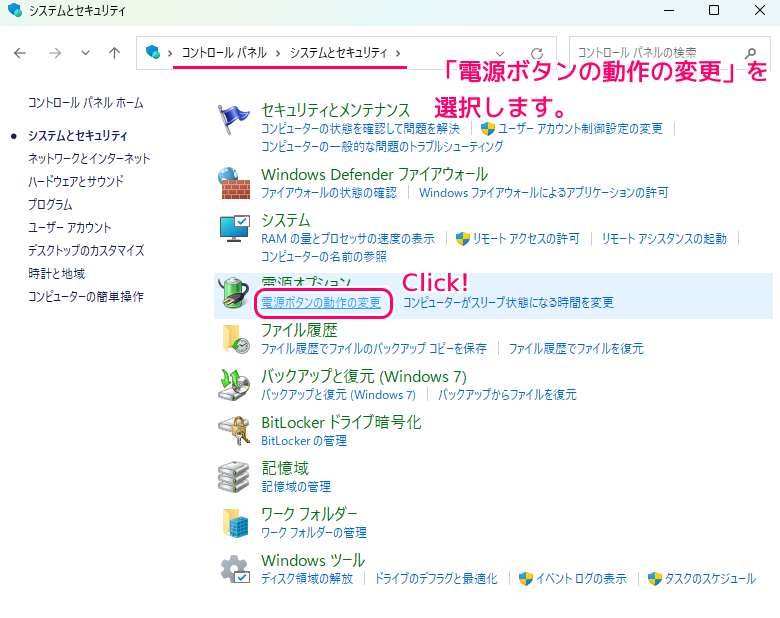
Task: Refresh the address bar view
Action: [537, 53]
